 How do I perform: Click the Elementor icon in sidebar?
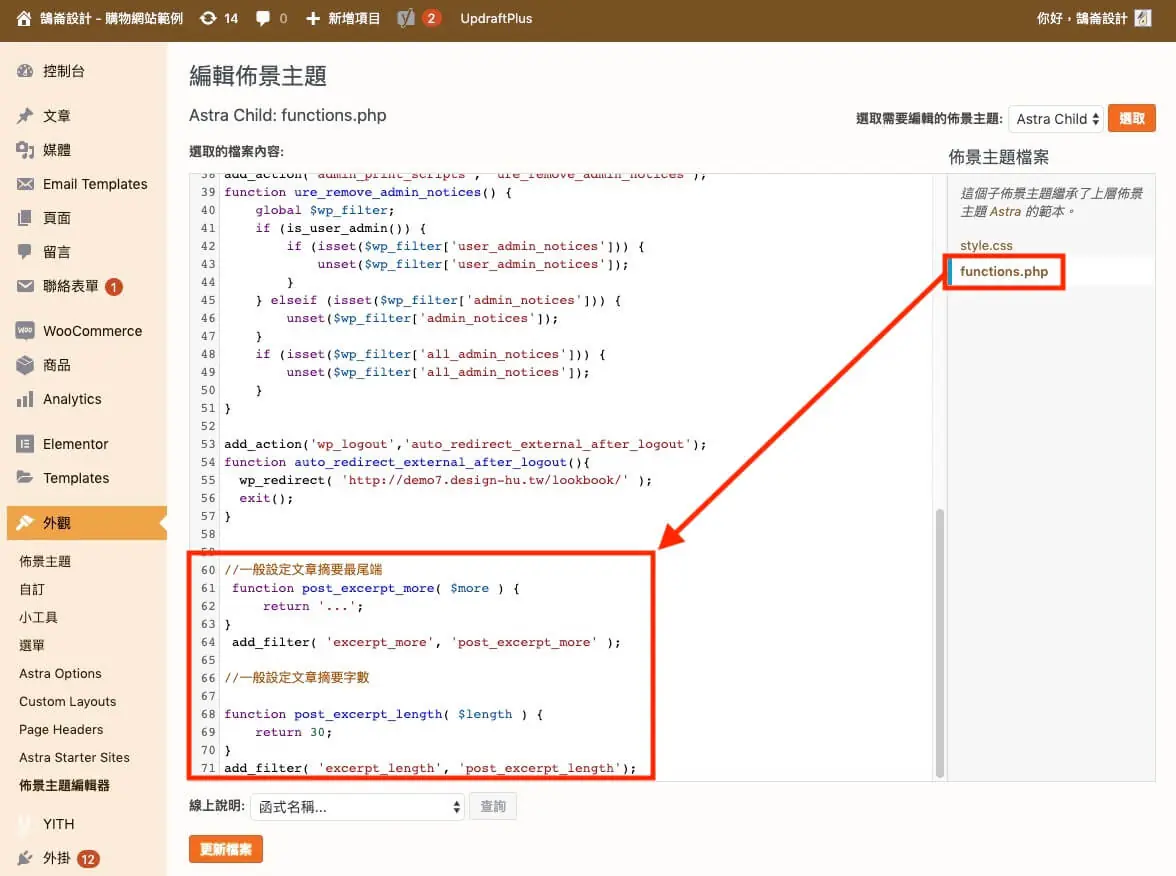coord(25,444)
